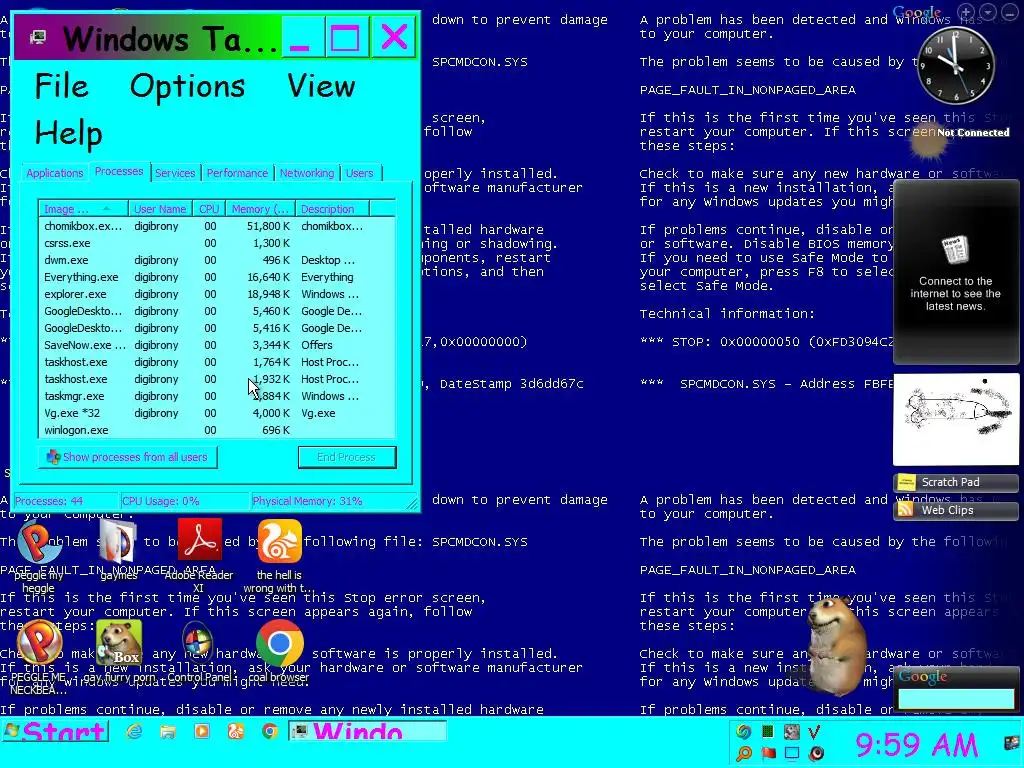Viewport: 1024px width, 768px height.
Task: Sort processes by Memory column
Action: tap(260, 209)
